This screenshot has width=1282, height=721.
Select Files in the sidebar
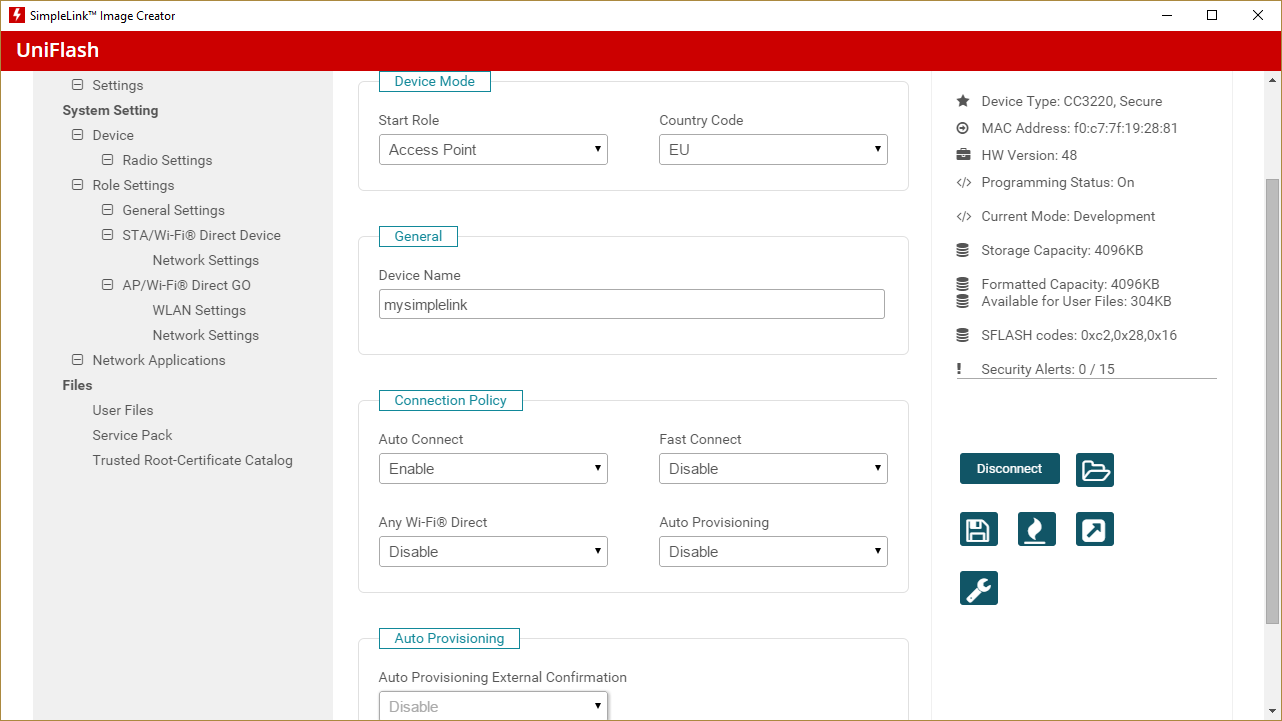click(x=77, y=385)
